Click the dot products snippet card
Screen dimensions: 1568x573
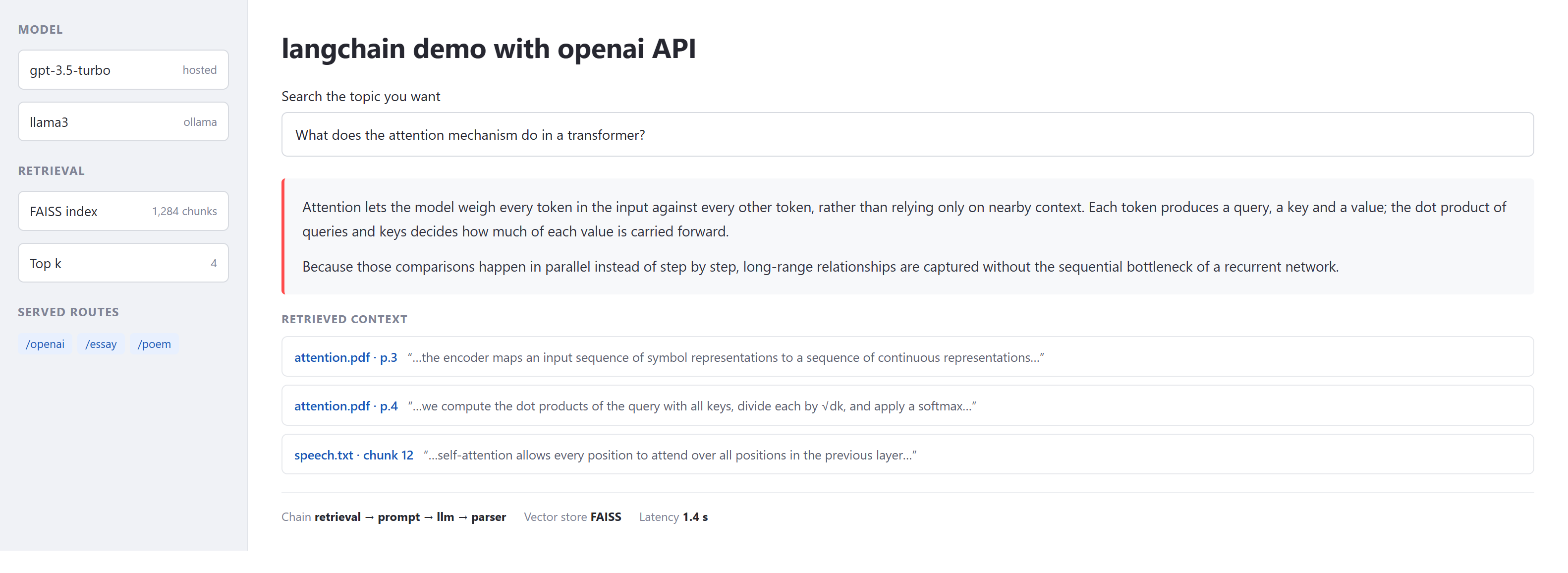point(907,405)
